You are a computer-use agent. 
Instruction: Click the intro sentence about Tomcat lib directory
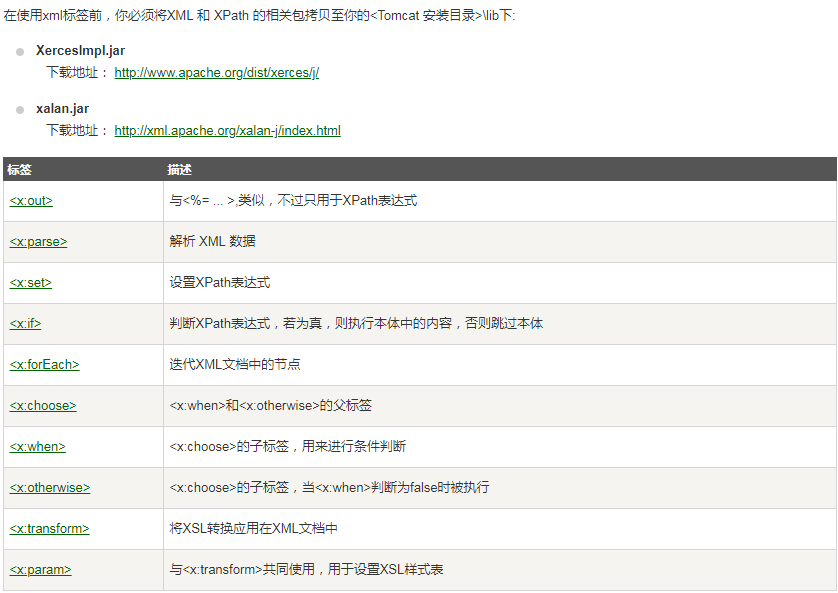coord(259,15)
